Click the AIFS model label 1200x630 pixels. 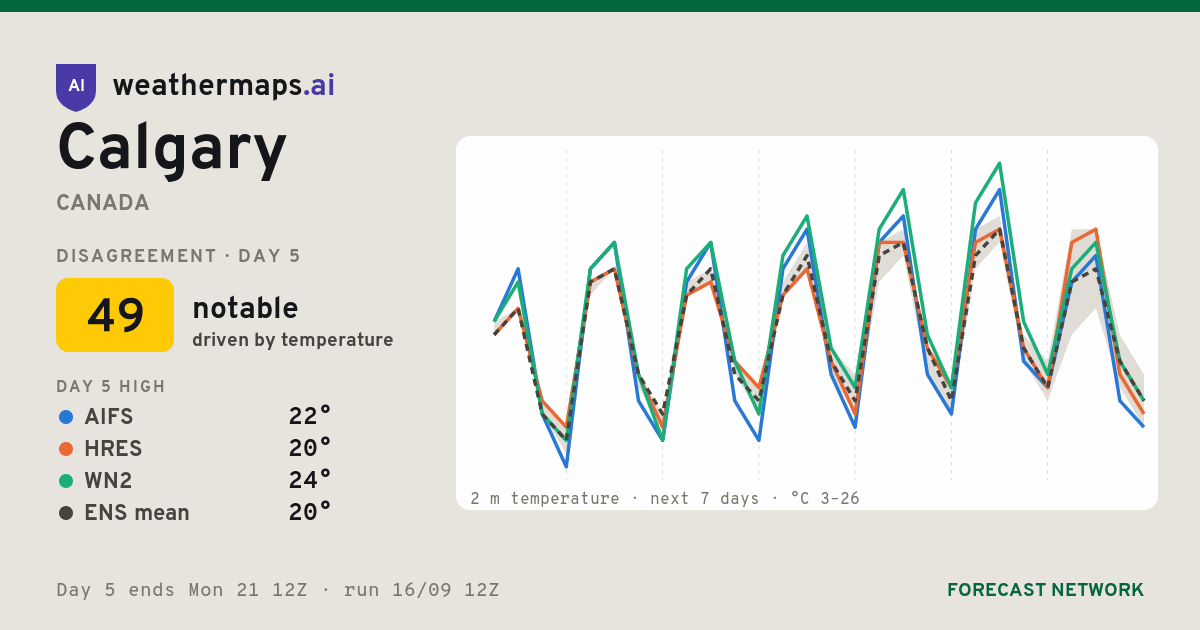tap(109, 417)
